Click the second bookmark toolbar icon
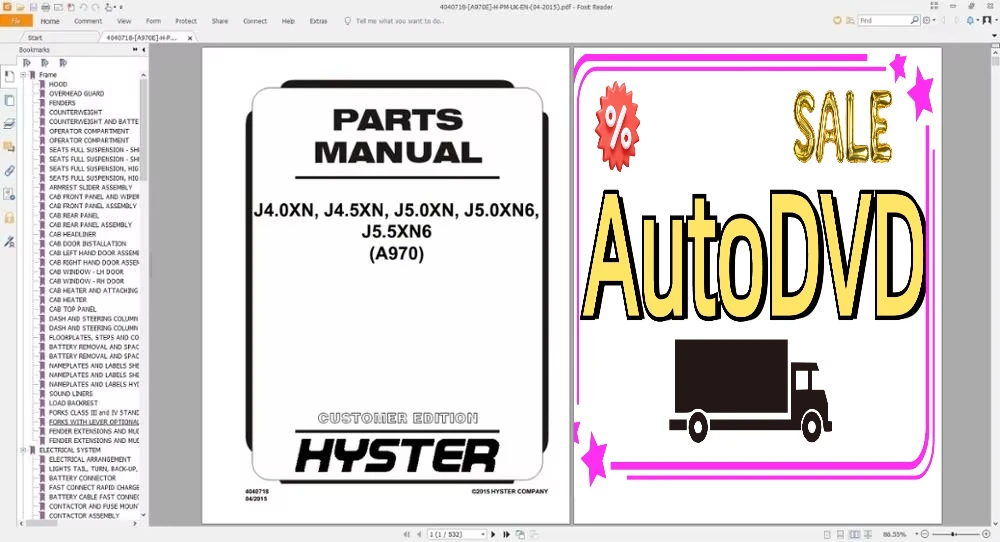The width and height of the screenshot is (1000, 542). pos(45,62)
